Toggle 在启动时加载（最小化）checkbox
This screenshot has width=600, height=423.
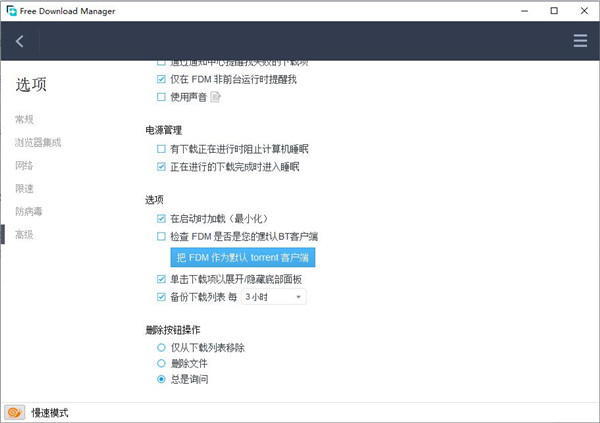(161, 219)
